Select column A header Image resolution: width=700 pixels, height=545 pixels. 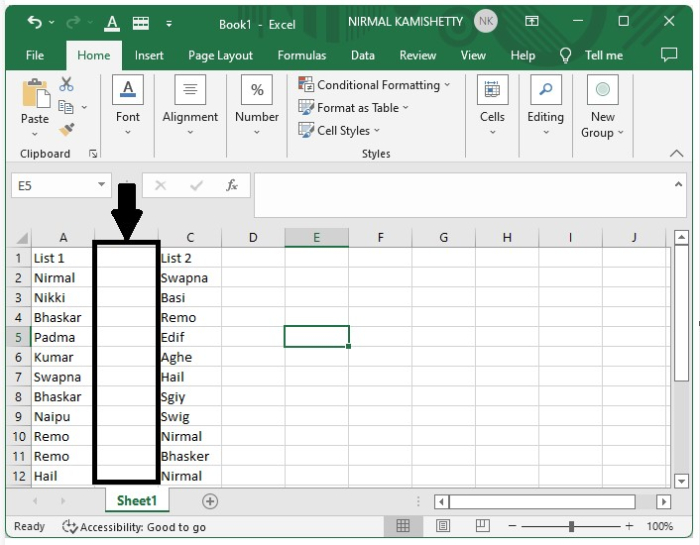(x=63, y=237)
